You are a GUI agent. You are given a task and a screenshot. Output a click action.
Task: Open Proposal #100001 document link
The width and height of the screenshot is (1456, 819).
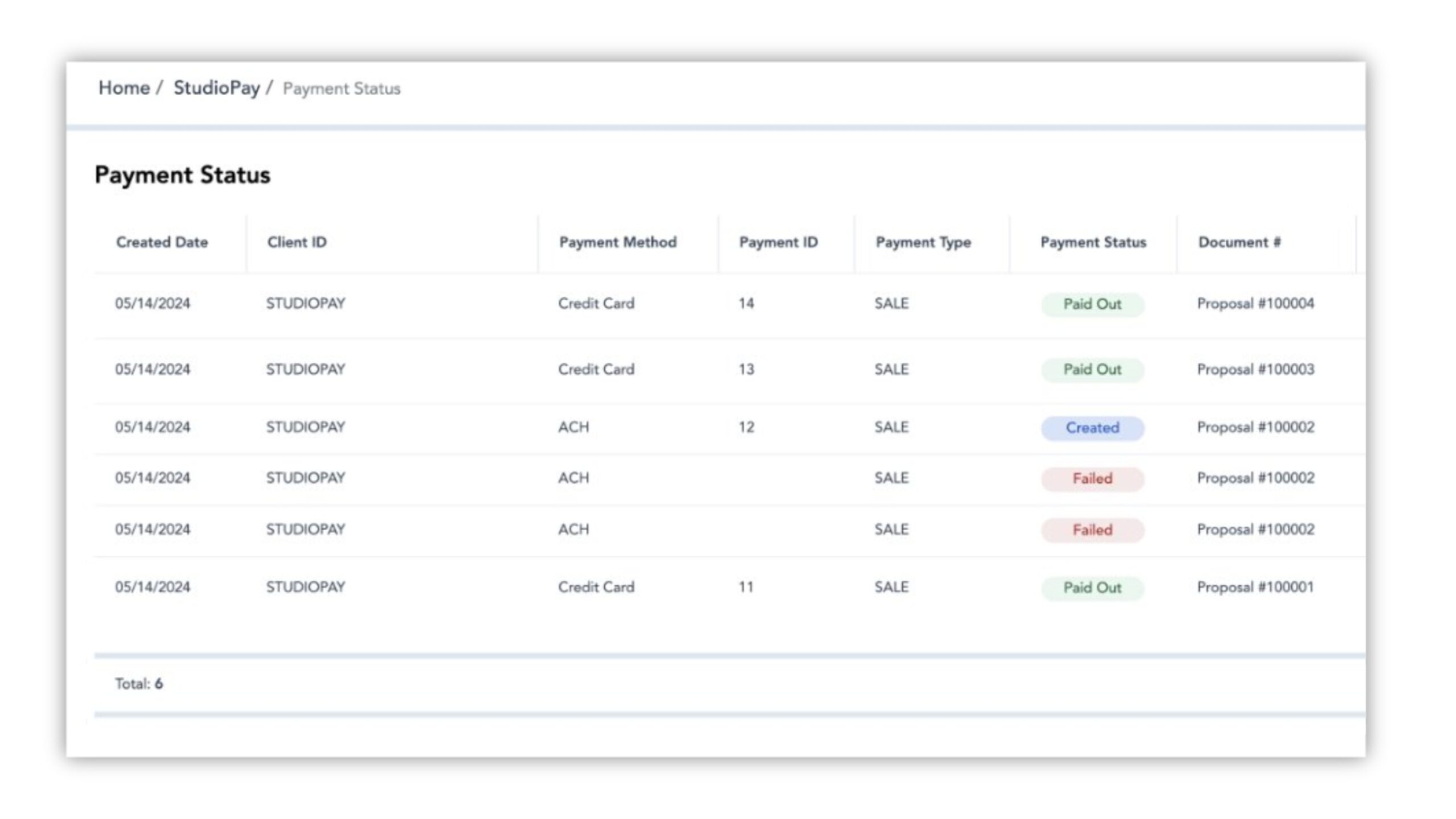1255,587
